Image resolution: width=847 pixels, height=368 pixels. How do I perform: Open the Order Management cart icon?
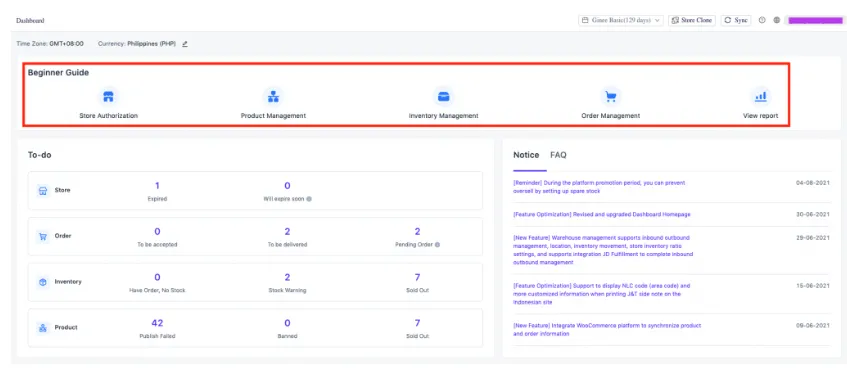pos(610,97)
